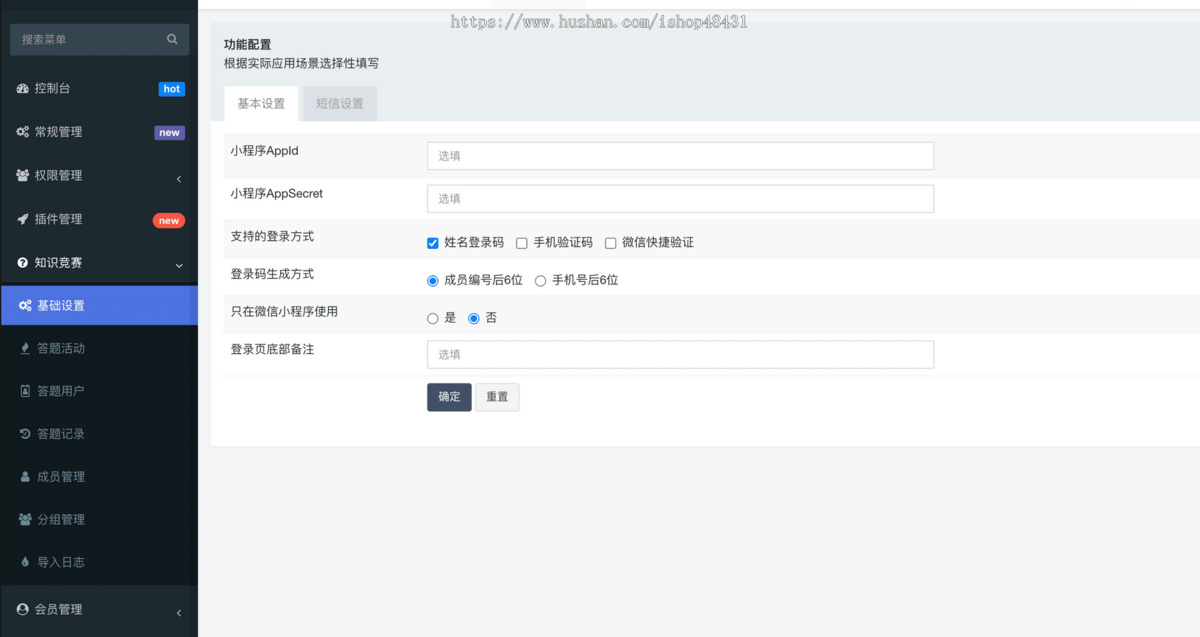Viewport: 1200px width, 637px height.
Task: Click the 根据实际应用场景选择性填写 description
Action: pos(301,63)
